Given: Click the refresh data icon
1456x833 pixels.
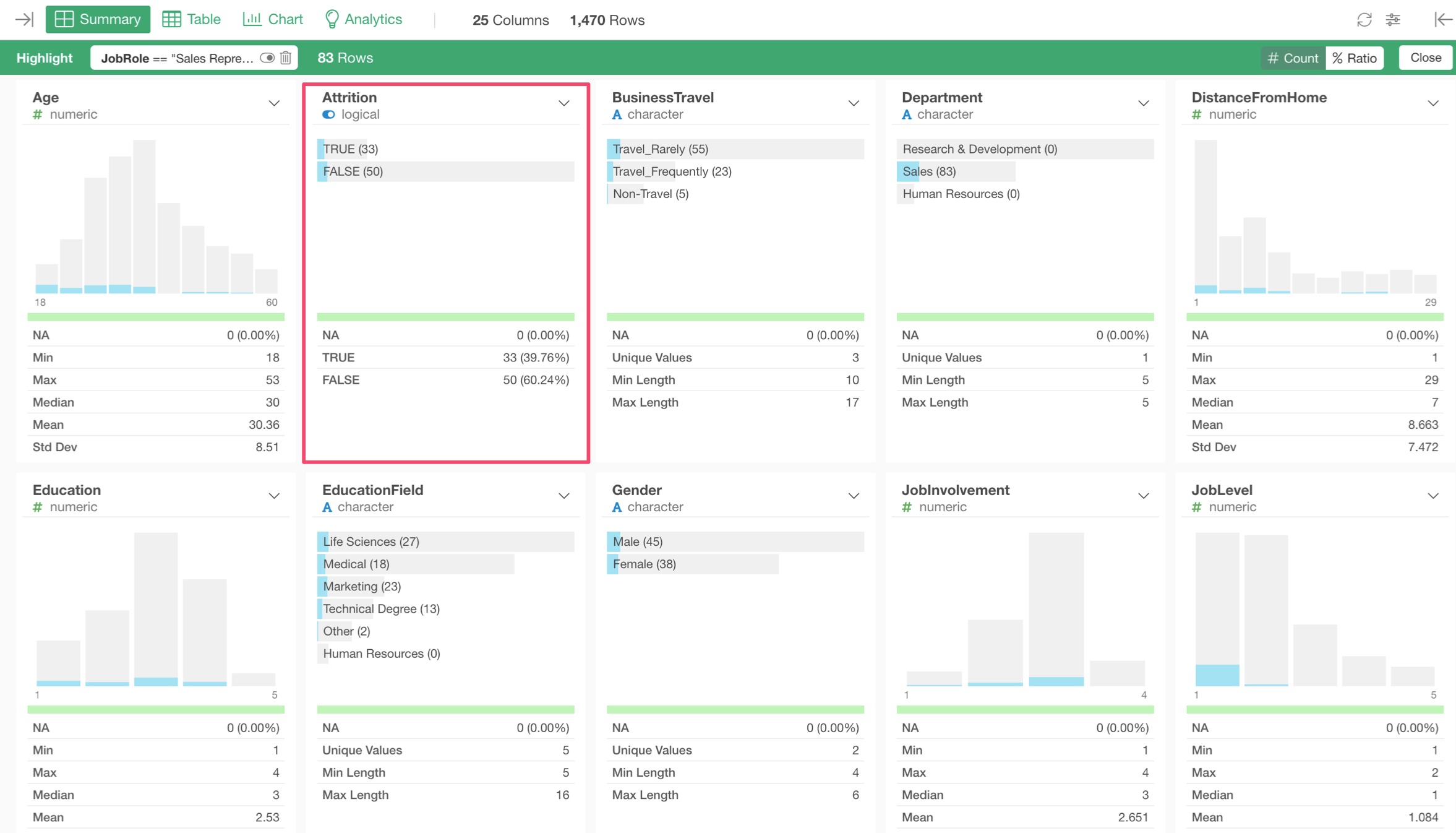Looking at the screenshot, I should [x=1364, y=20].
